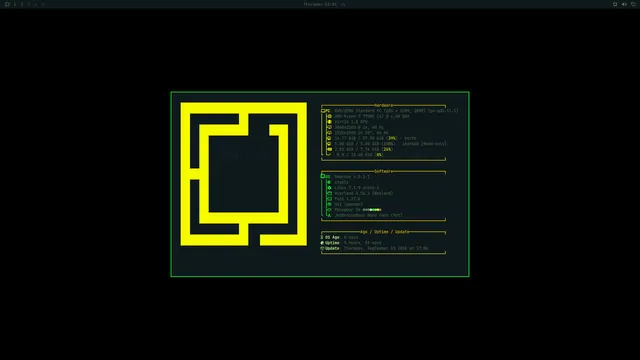Screen dimensions: 640x360
Task: Click the KVM/QEMU Standard PC text
Action: coord(396,111)
